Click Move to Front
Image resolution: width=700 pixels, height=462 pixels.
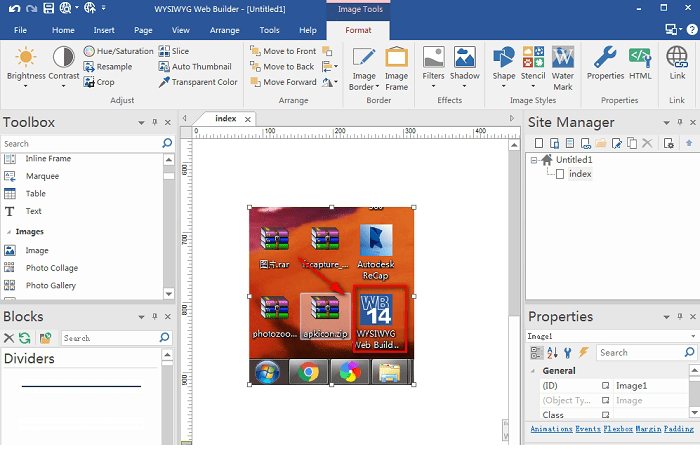coord(283,51)
